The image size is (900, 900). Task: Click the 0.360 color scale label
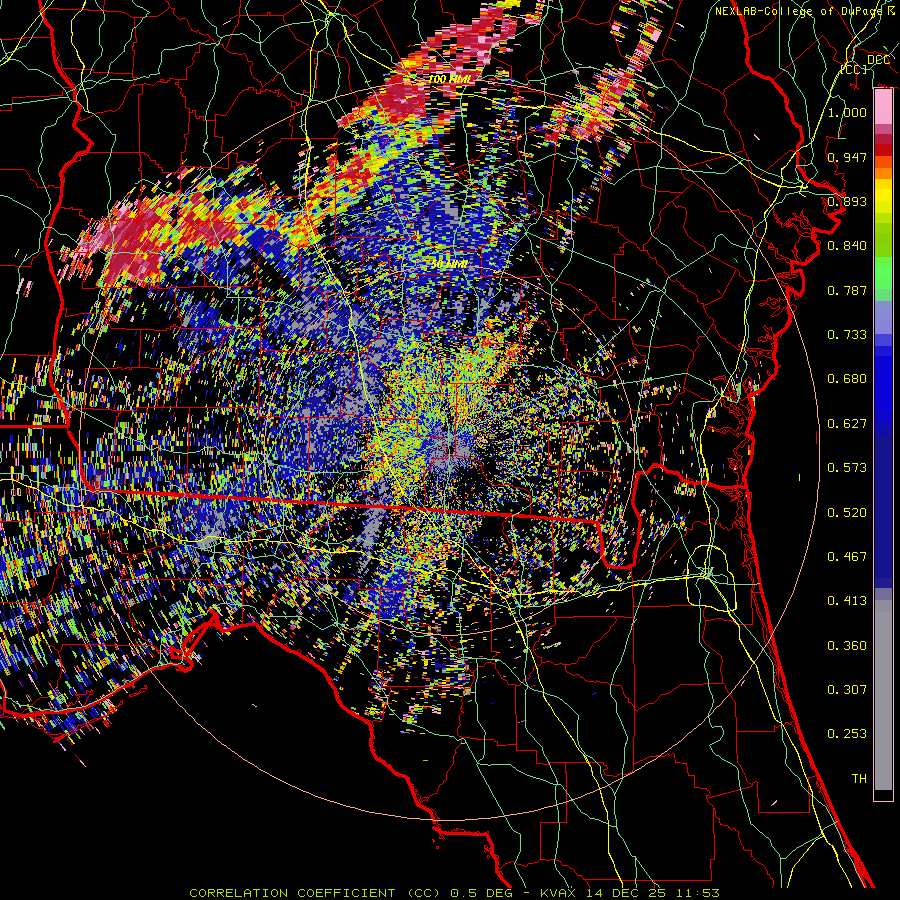[847, 646]
